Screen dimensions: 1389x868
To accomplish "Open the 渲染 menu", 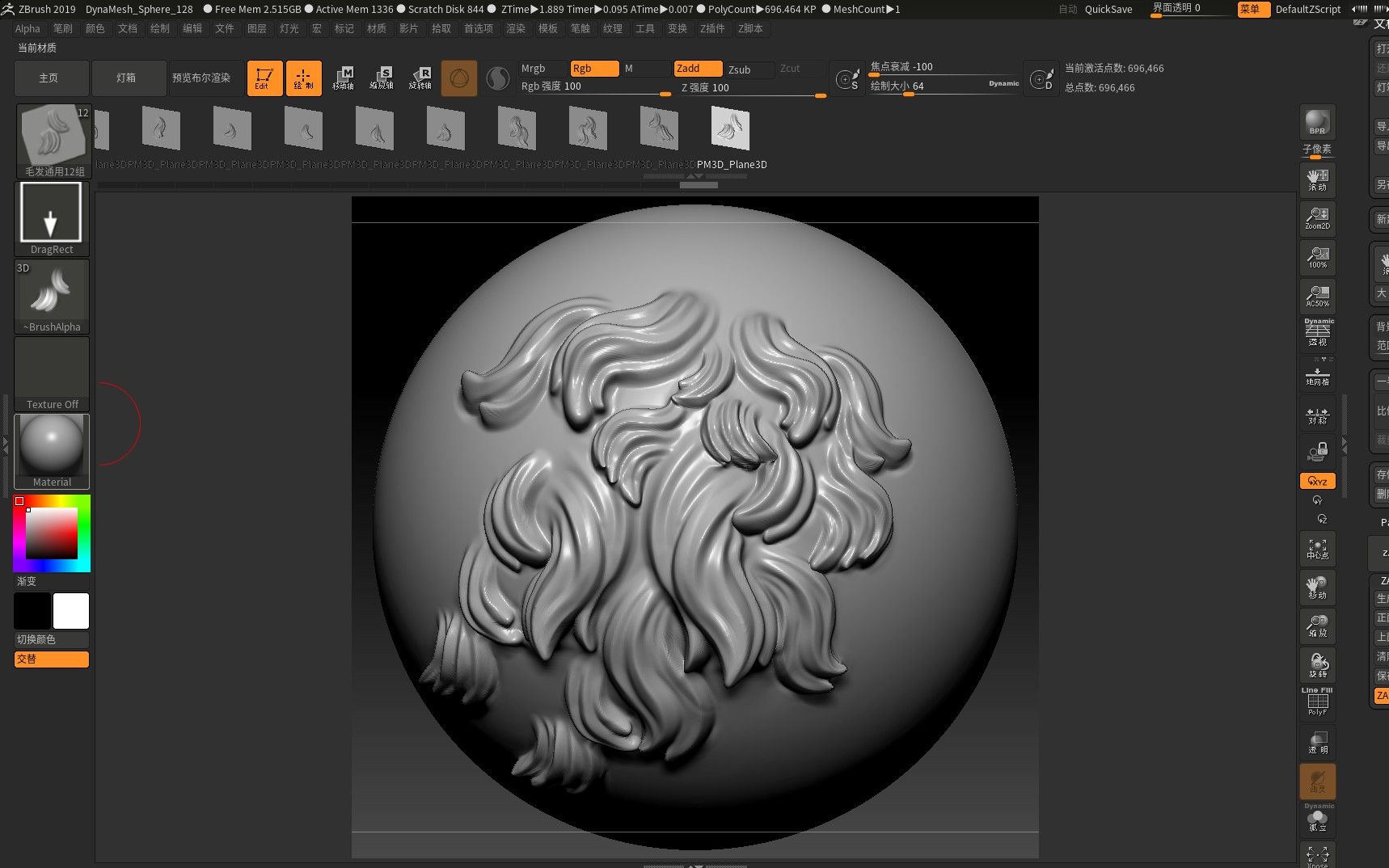I will click(516, 28).
